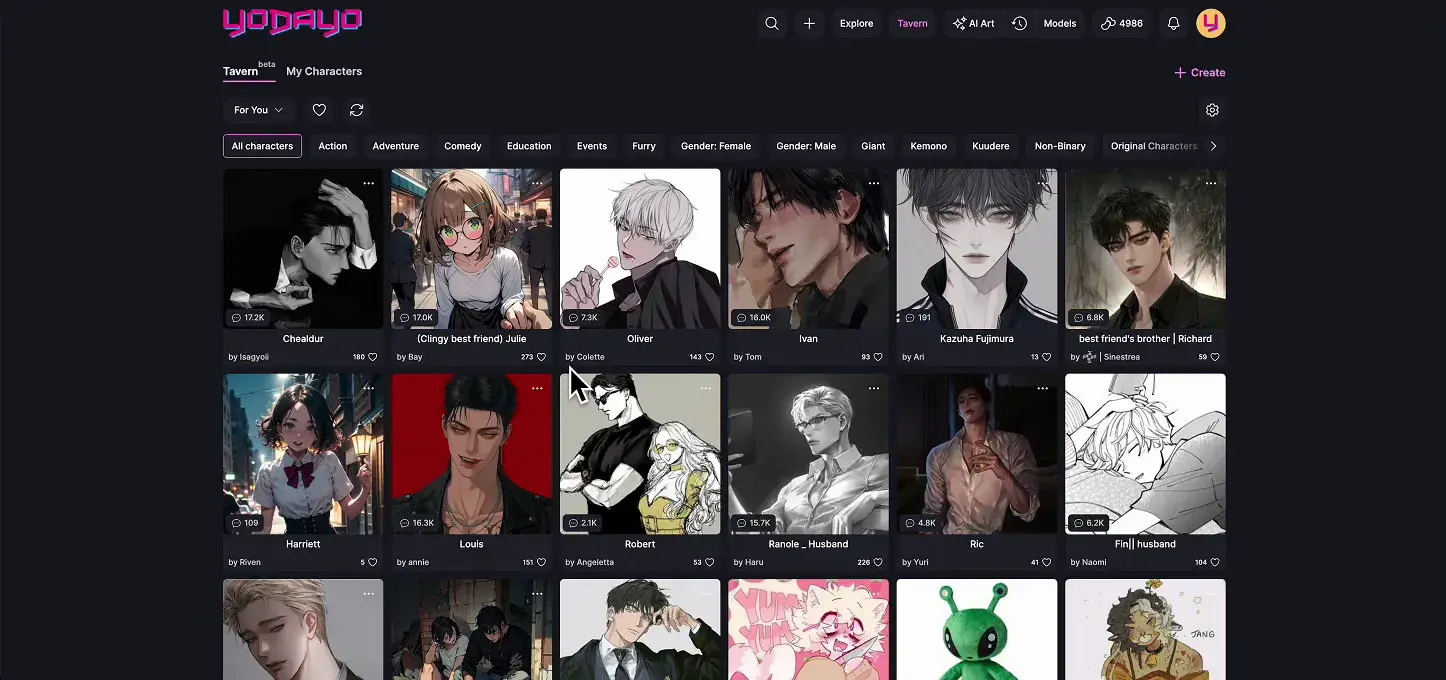Open the For You dropdown
The image size is (1446, 680).
258,110
